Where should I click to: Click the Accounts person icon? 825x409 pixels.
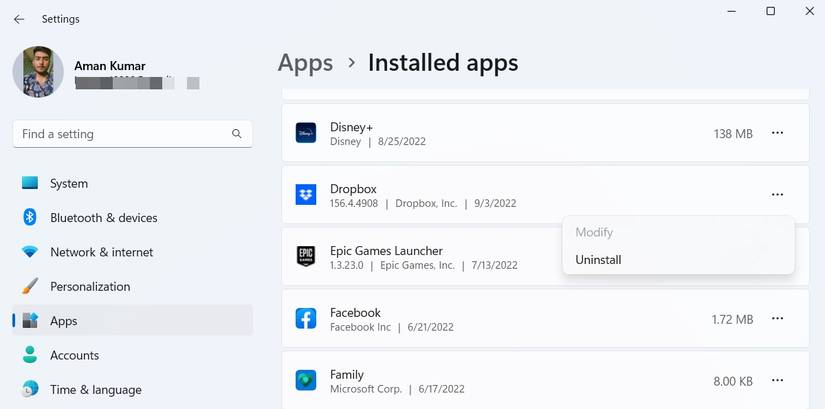[x=30, y=354]
